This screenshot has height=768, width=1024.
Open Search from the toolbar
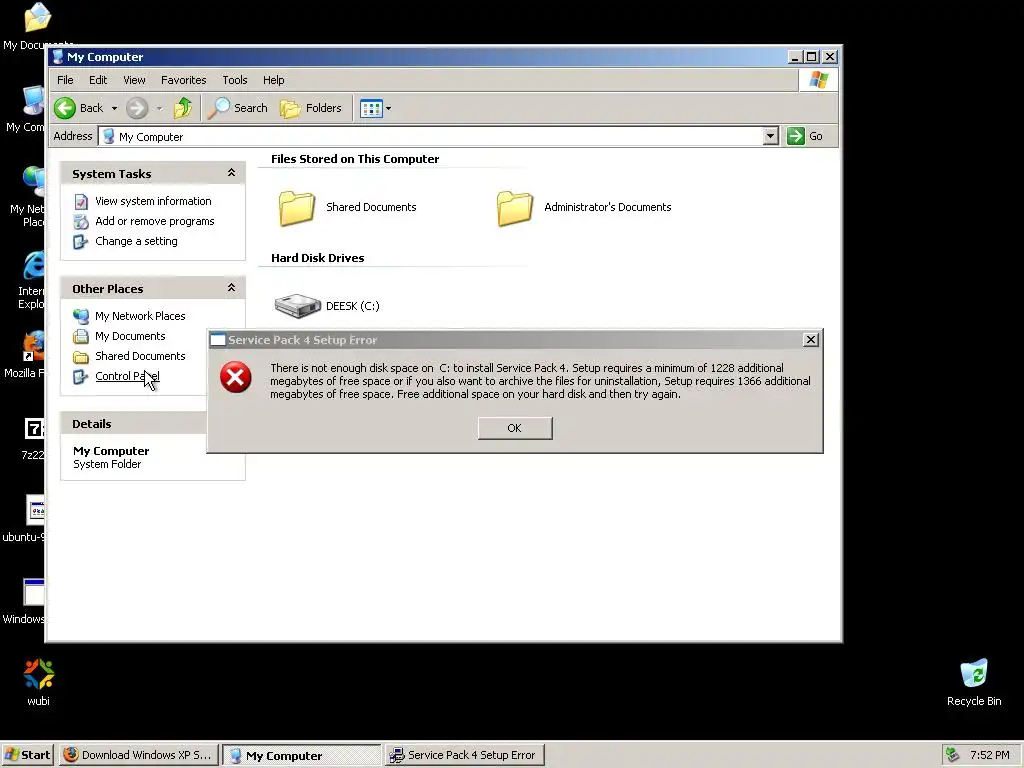tap(238, 108)
